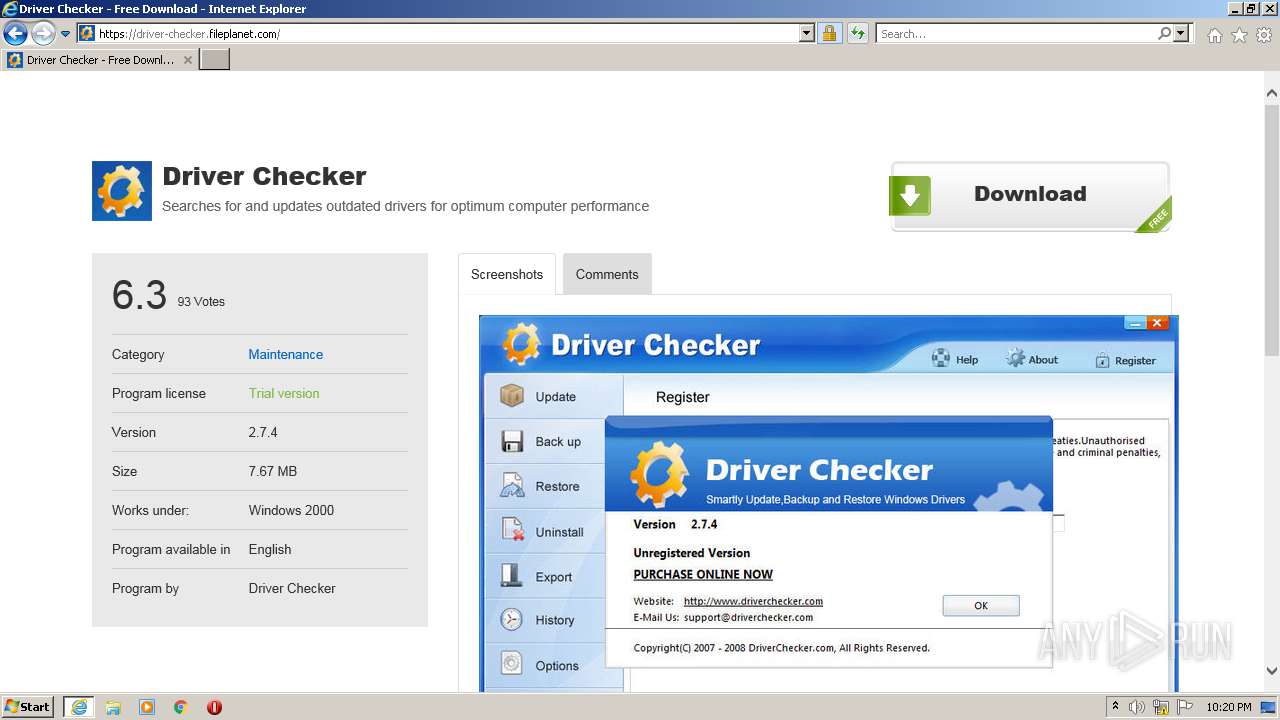Click the red stop-sign taskbar icon
The width and height of the screenshot is (1280, 720).
(214, 707)
